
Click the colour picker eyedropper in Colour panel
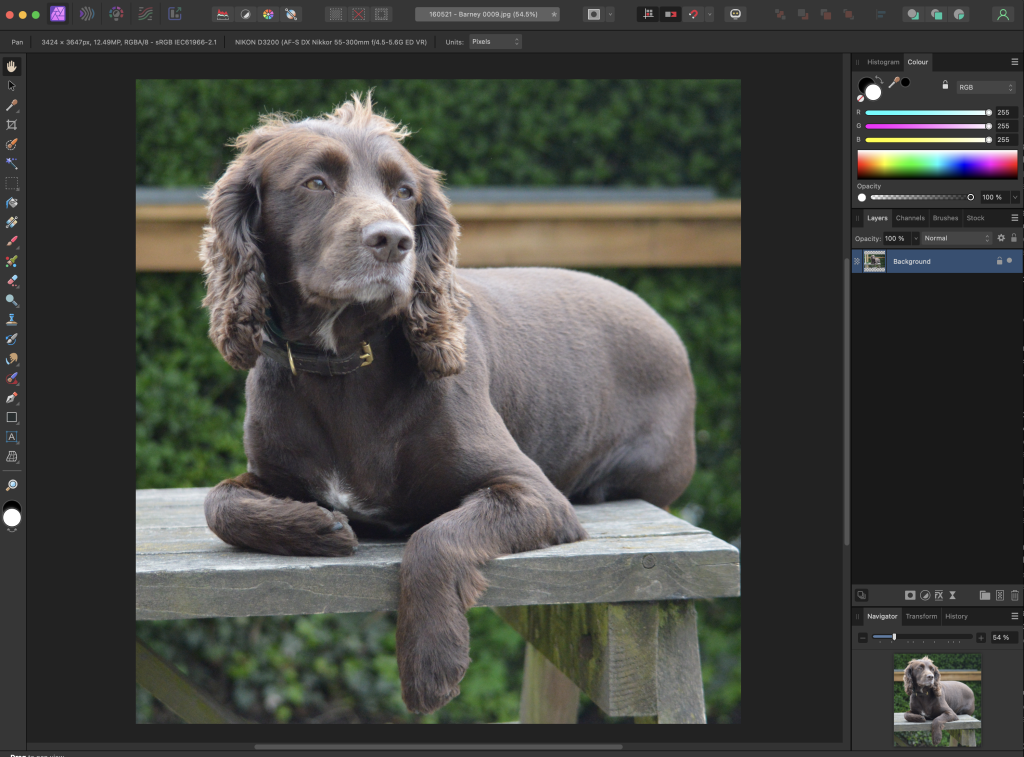point(893,83)
